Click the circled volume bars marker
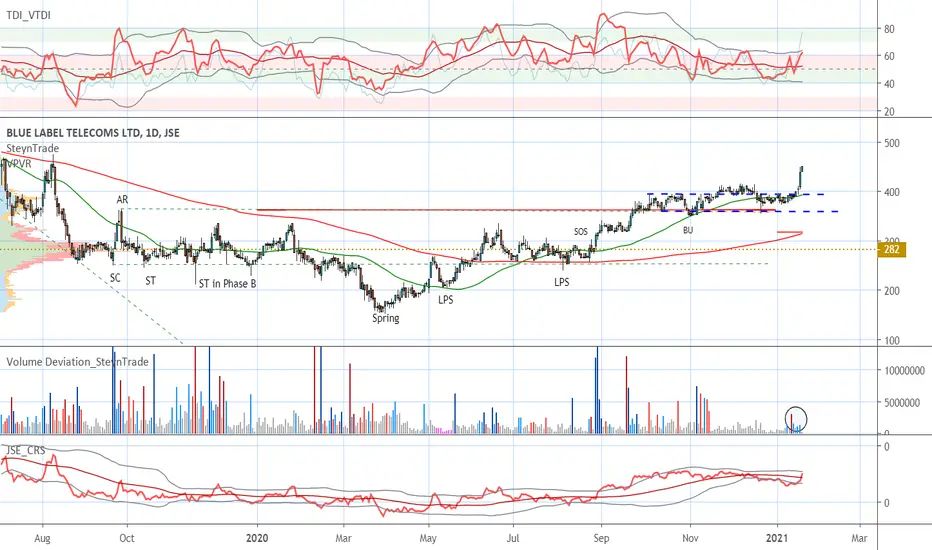 796,420
